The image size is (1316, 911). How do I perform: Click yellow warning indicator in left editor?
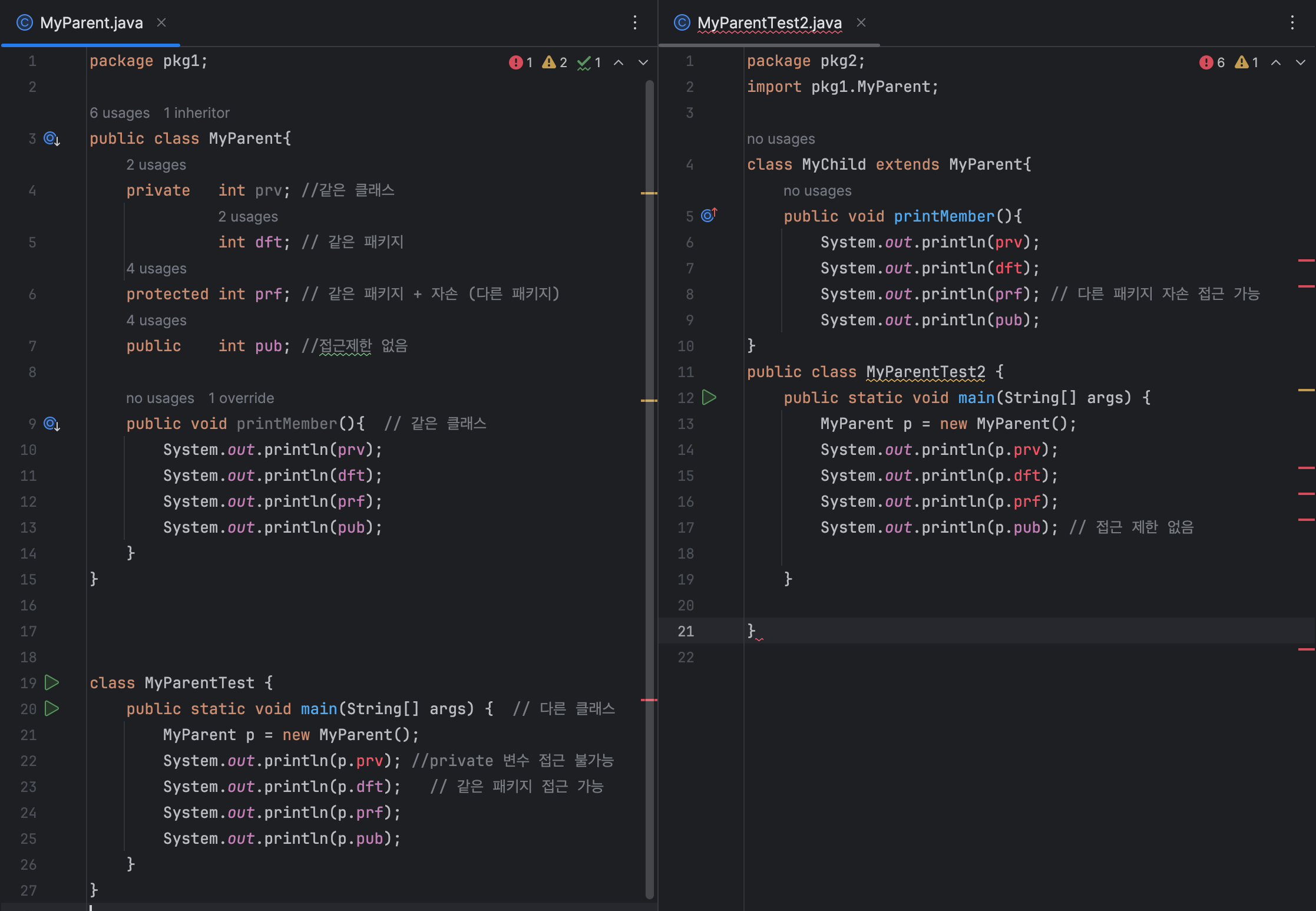point(554,62)
